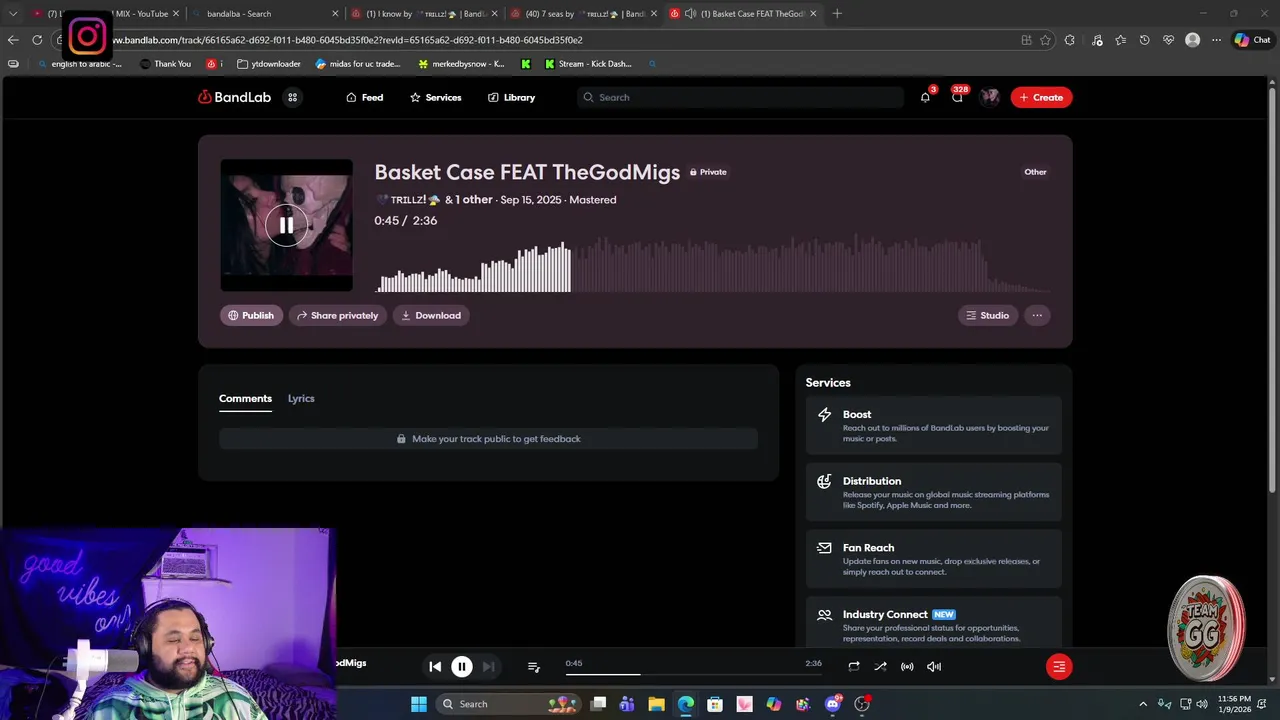Screen dimensions: 1280x720
Task: Open track in Studio
Action: click(x=987, y=315)
